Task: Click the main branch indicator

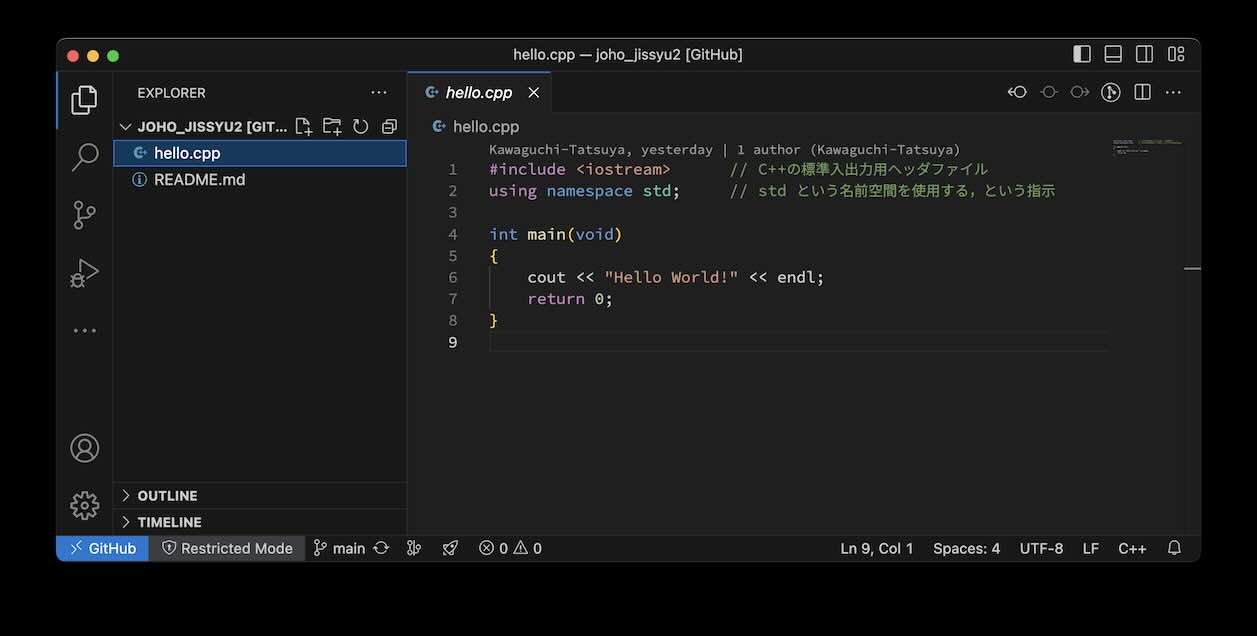Action: [x=339, y=548]
